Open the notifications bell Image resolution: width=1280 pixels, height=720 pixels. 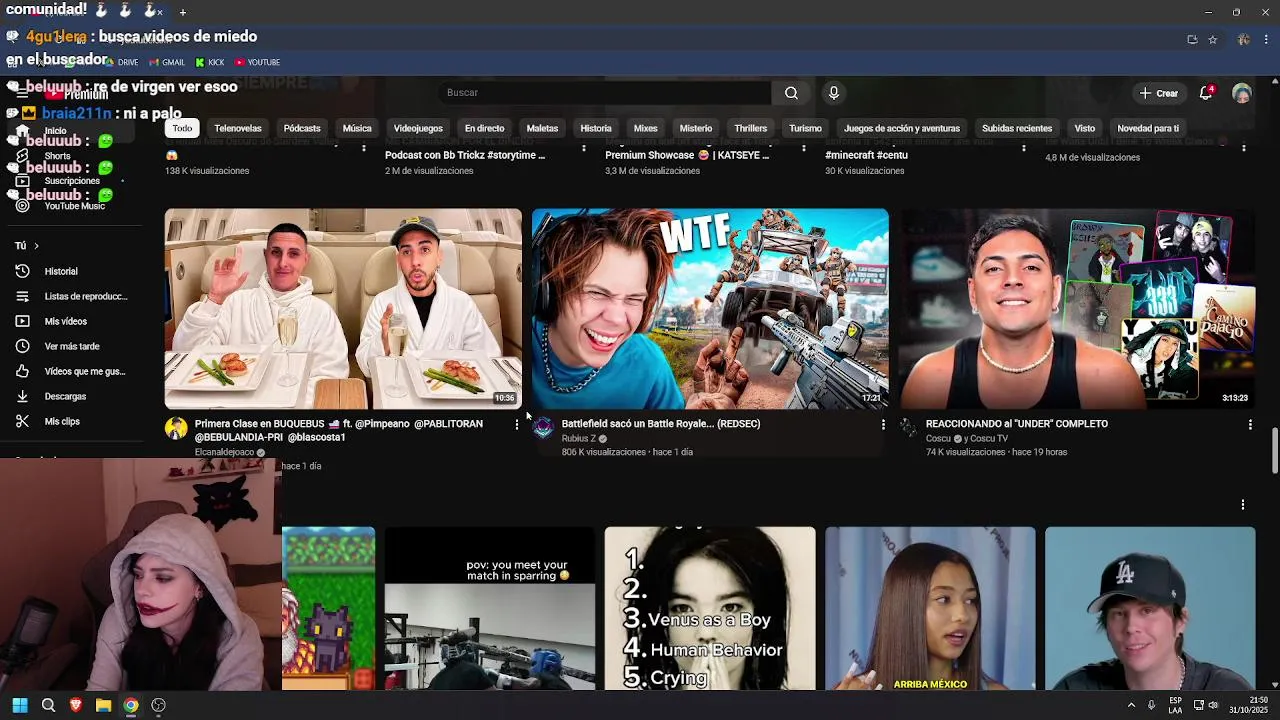(1207, 93)
